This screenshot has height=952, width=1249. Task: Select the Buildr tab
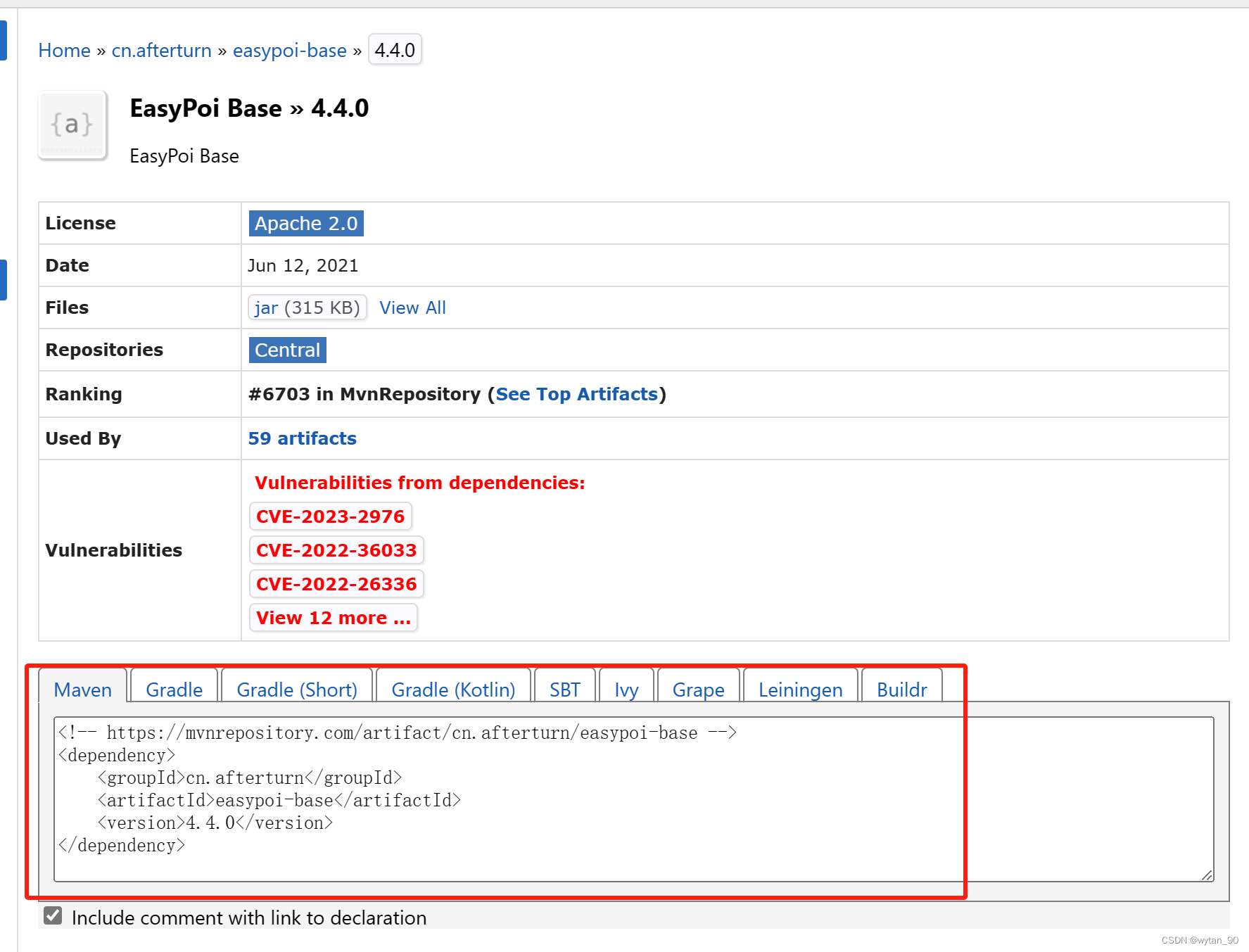(902, 690)
